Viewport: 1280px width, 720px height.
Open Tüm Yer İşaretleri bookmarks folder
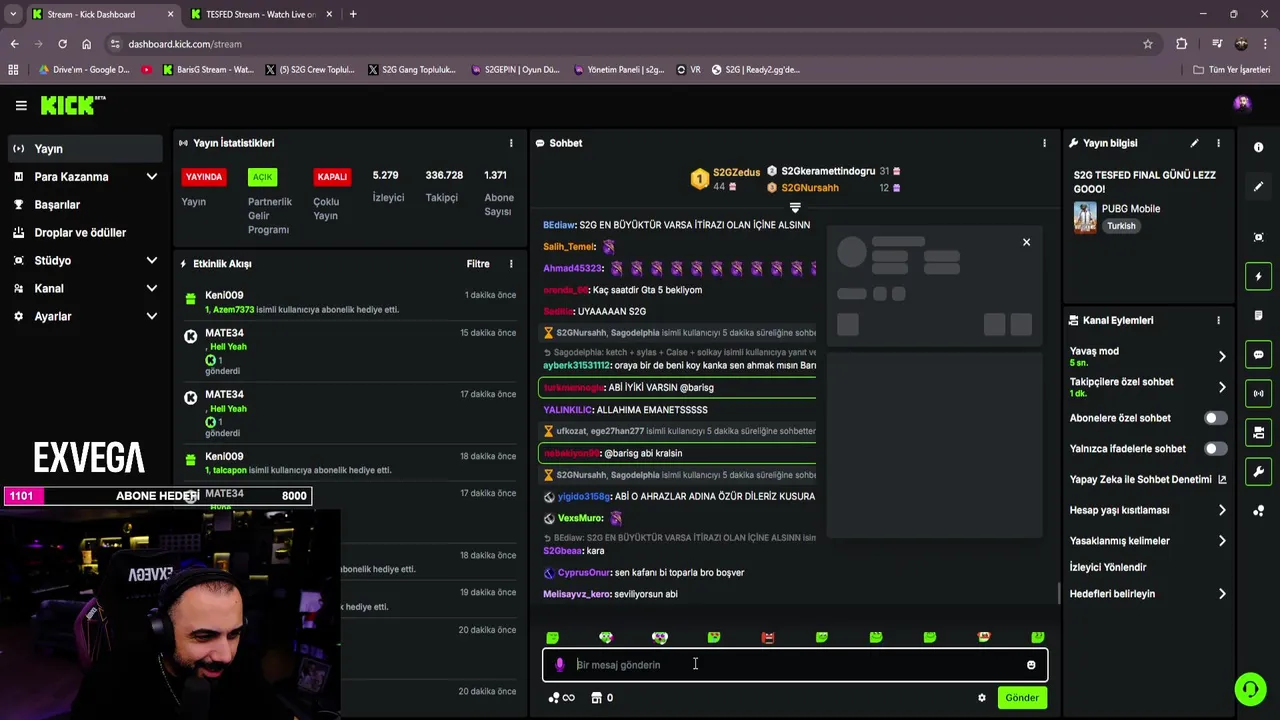(x=1231, y=70)
